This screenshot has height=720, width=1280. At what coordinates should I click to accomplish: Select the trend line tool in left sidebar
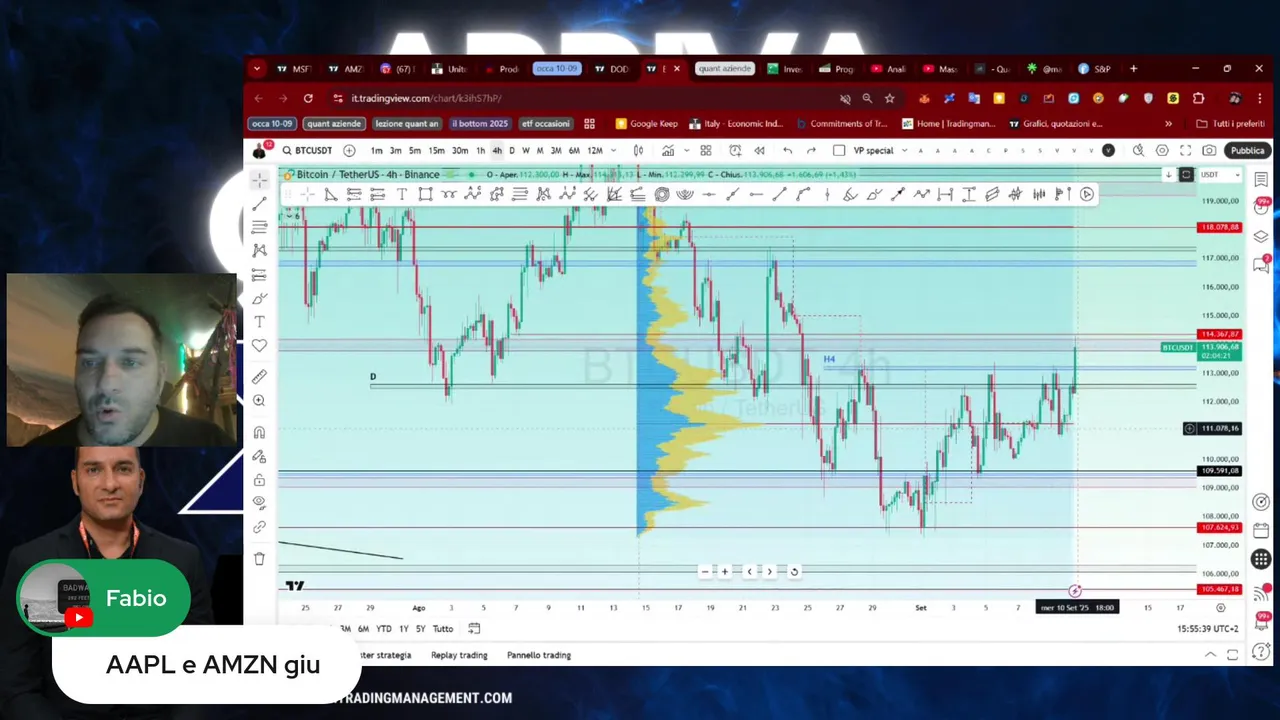pos(260,203)
